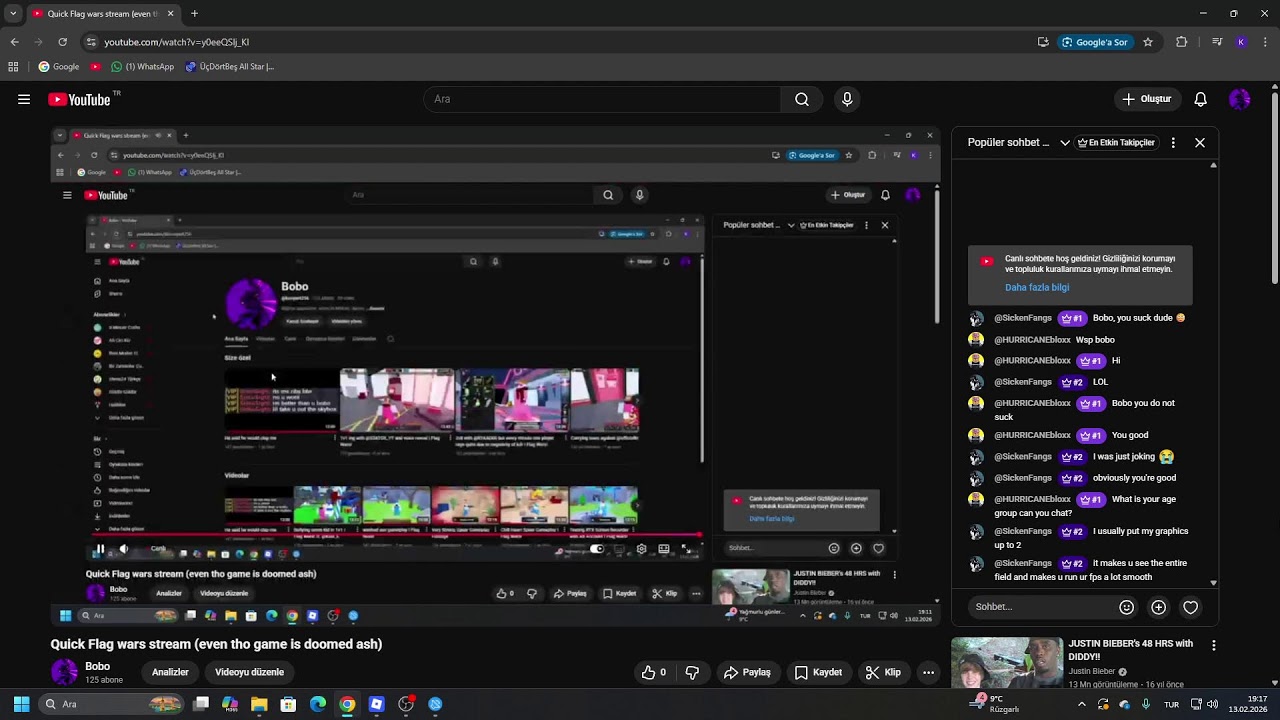1280x720 pixels.
Task: Open Videoyu düzenle edit video button
Action: [x=249, y=672]
